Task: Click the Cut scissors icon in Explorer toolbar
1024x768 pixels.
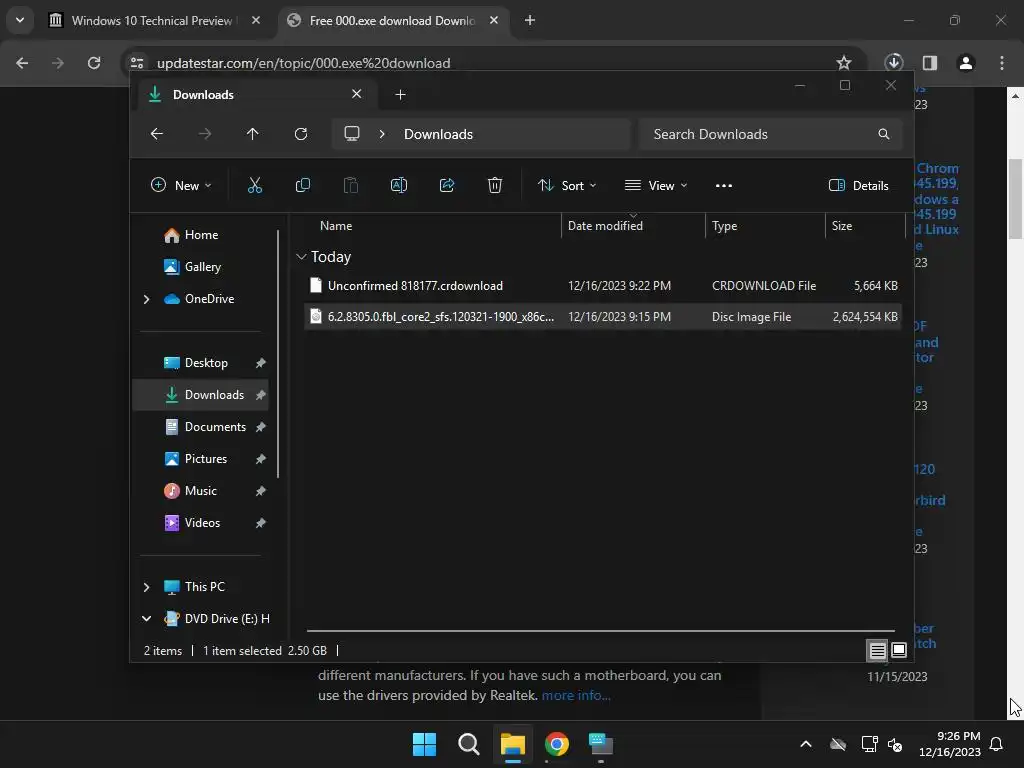Action: tap(255, 185)
